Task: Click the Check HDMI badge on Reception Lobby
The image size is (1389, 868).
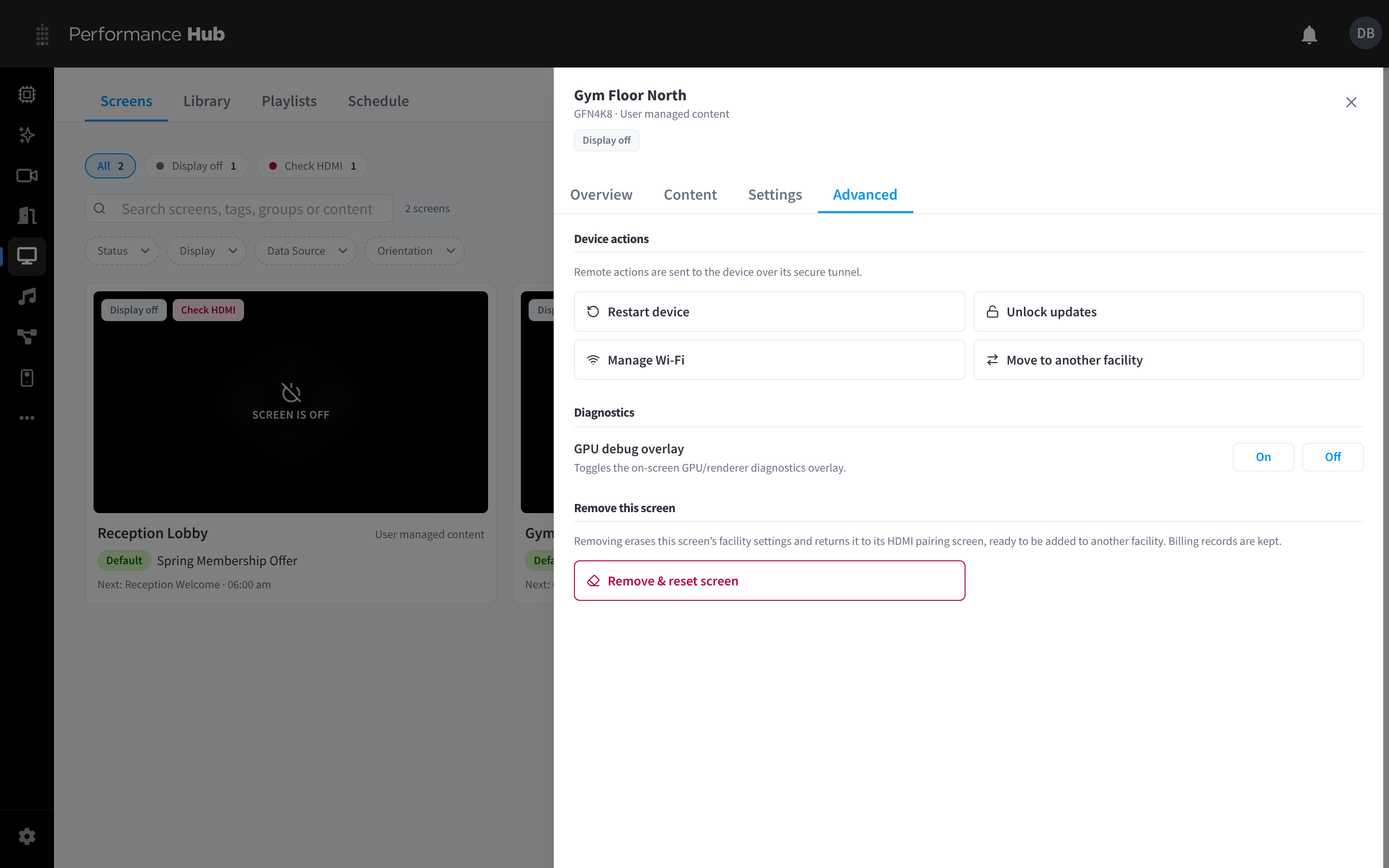Action: click(208, 310)
